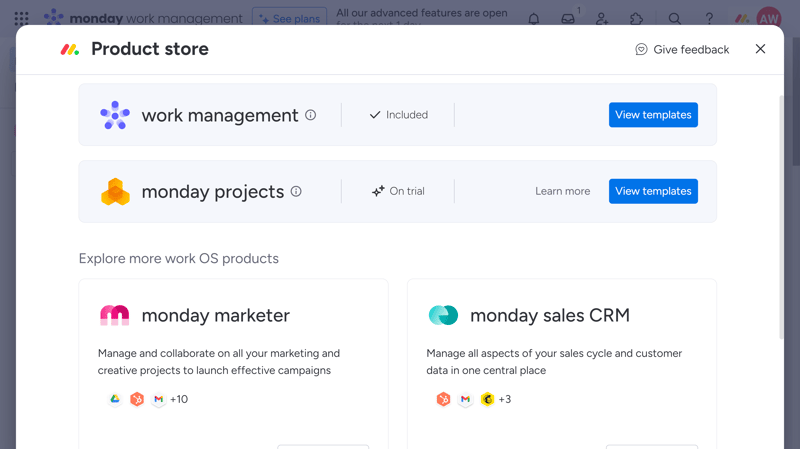This screenshot has height=449, width=800.
Task: Click the Gmail icon in sales CRM card
Action: pyautogui.click(x=465, y=399)
